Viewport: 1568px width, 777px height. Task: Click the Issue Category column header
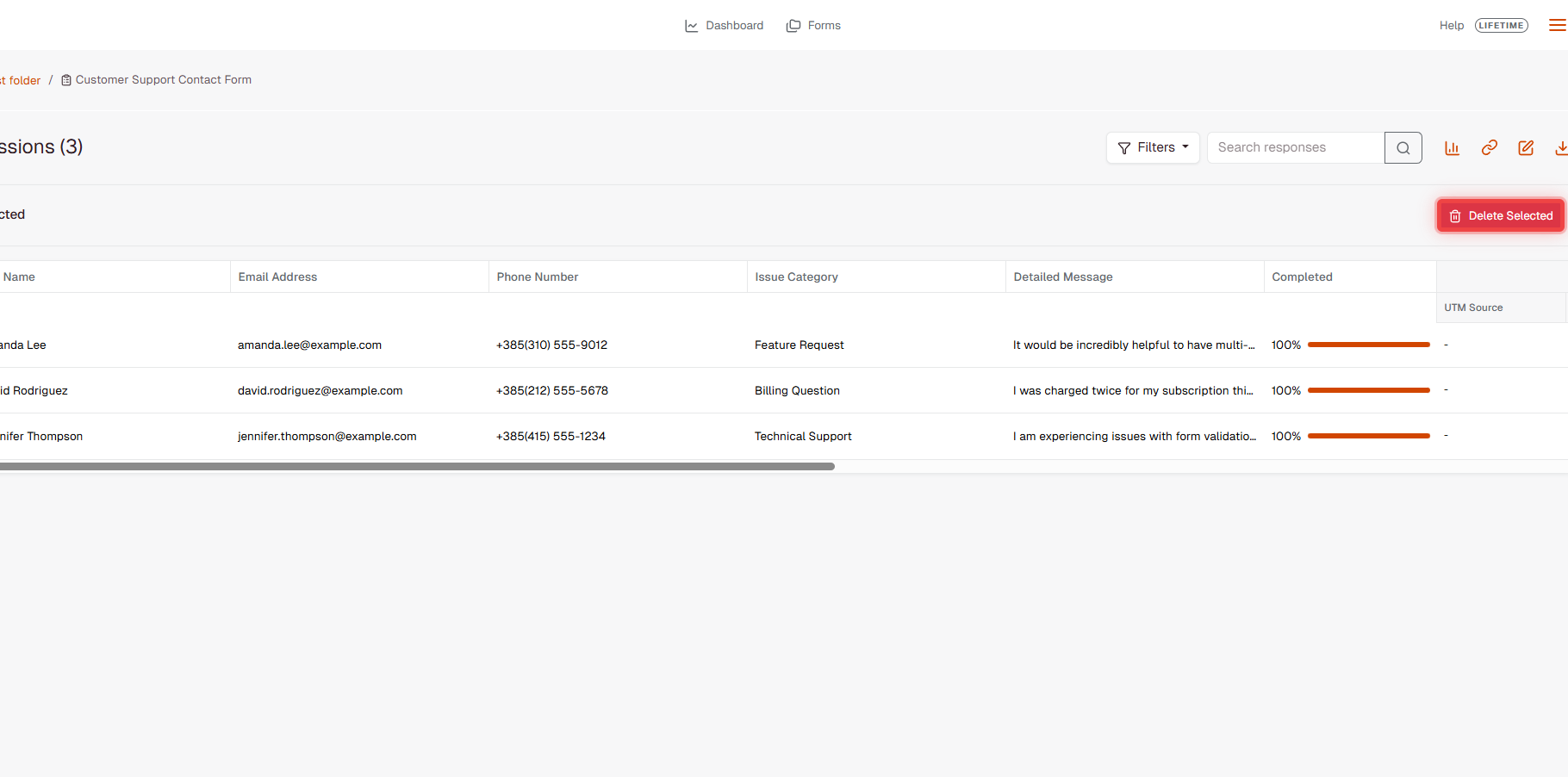tap(876, 277)
